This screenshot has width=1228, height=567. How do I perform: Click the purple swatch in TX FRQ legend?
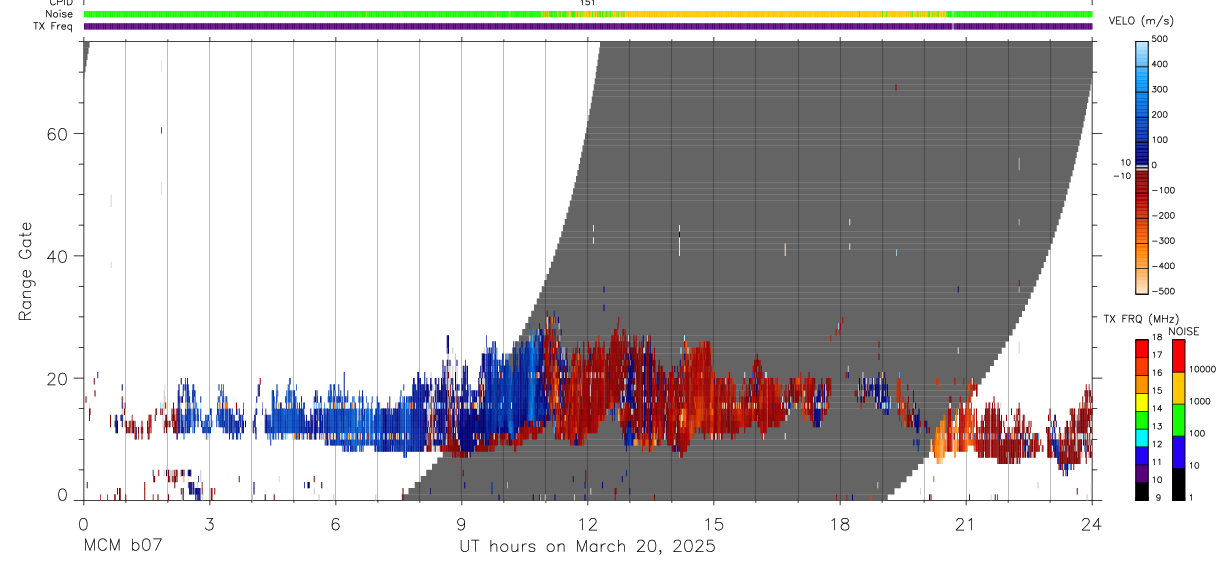[1141, 473]
